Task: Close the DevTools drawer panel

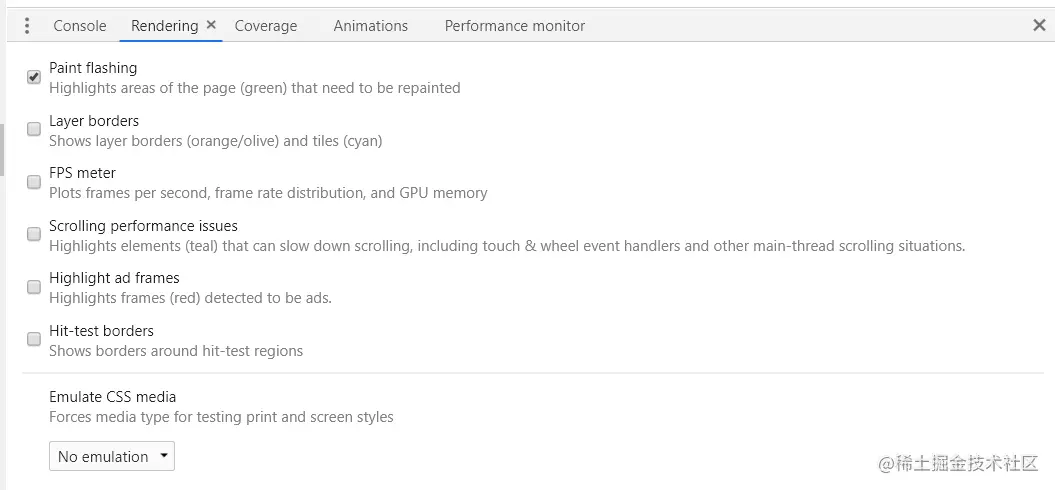Action: 1039,26
